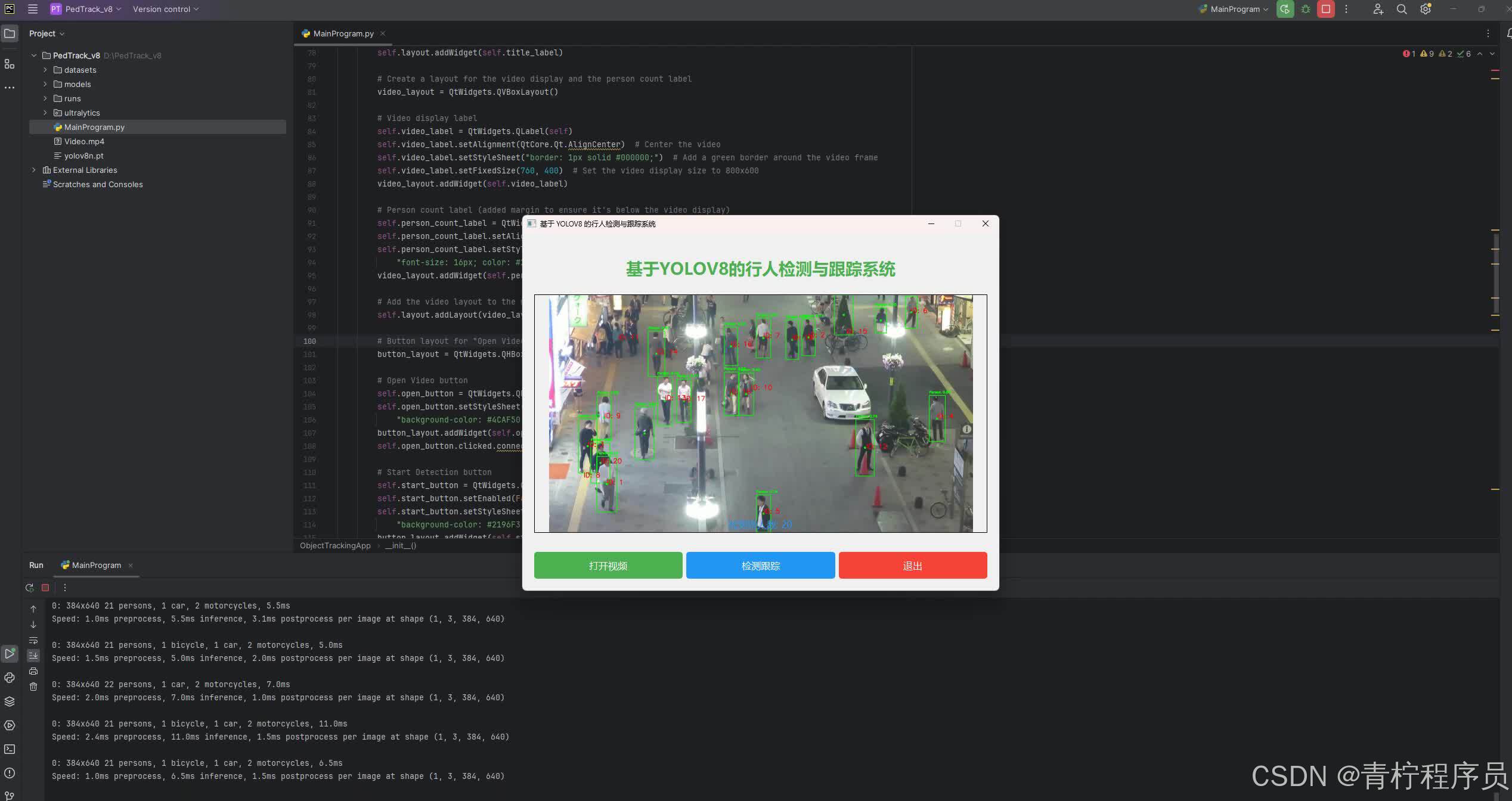Go to previous highlighted error arrow
The image size is (1512, 801).
pyautogui.click(x=1480, y=54)
